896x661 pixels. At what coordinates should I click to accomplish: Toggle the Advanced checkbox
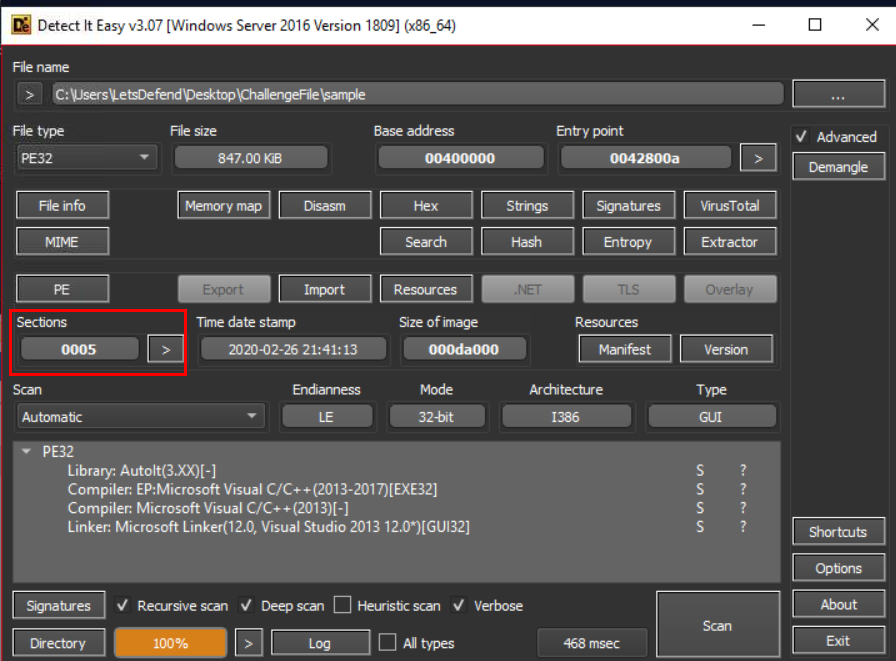click(x=801, y=137)
